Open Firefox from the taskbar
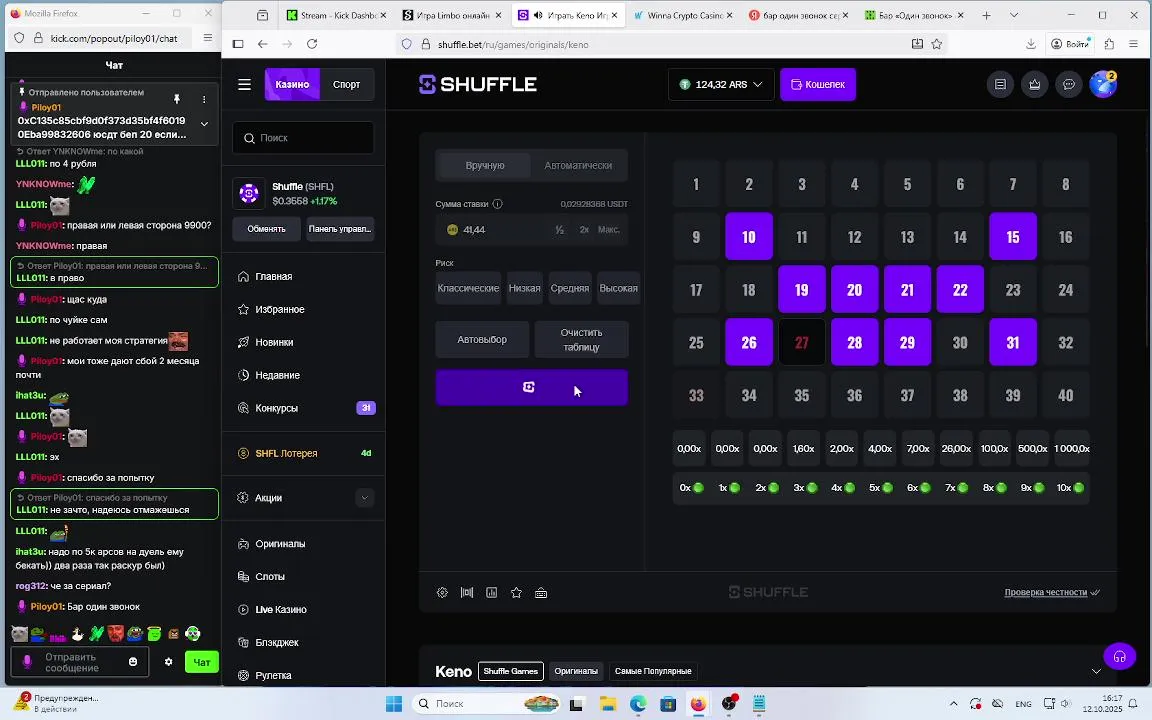This screenshot has width=1152, height=720. (x=698, y=704)
